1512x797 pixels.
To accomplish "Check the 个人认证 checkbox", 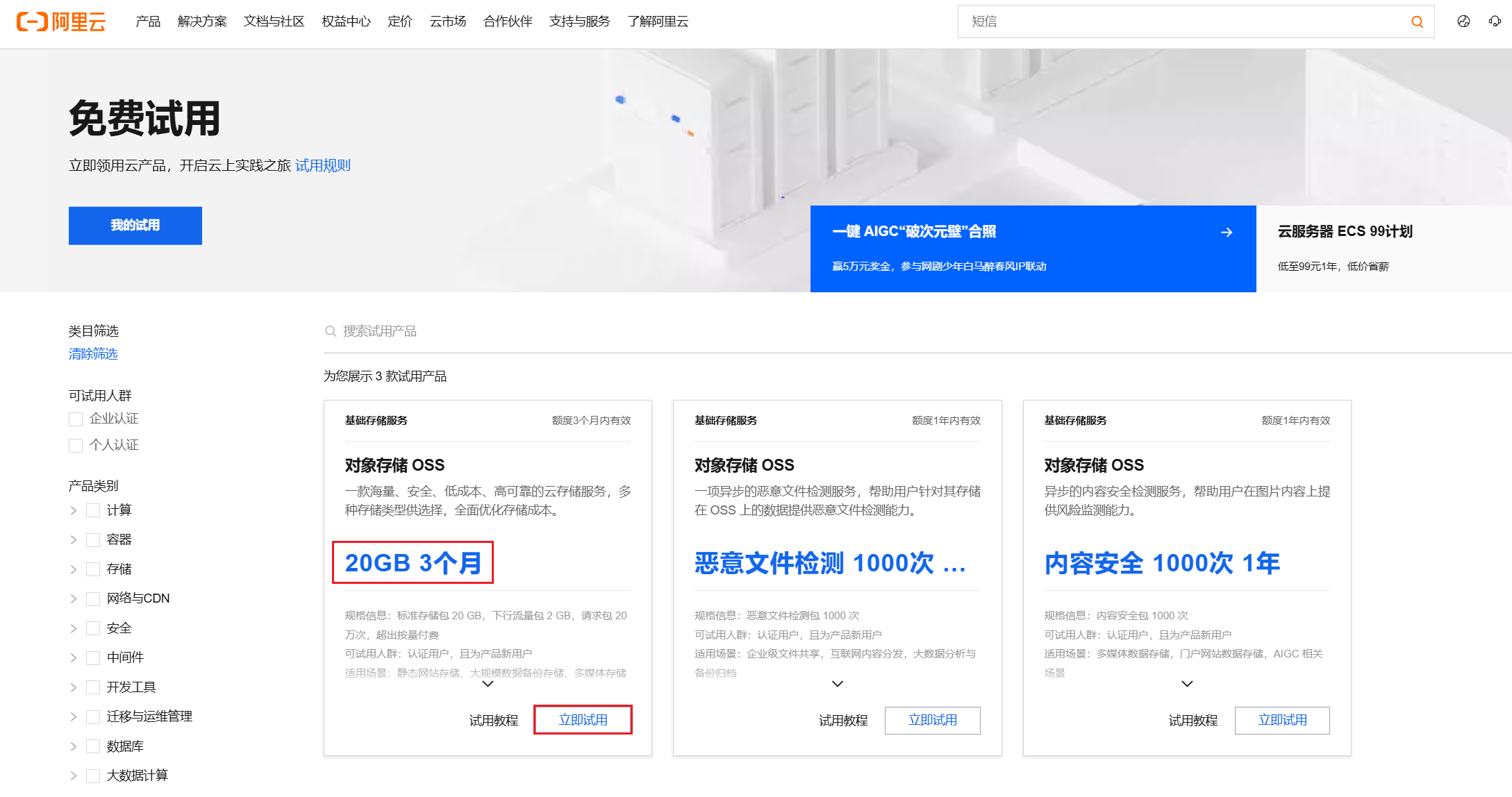I will [76, 446].
